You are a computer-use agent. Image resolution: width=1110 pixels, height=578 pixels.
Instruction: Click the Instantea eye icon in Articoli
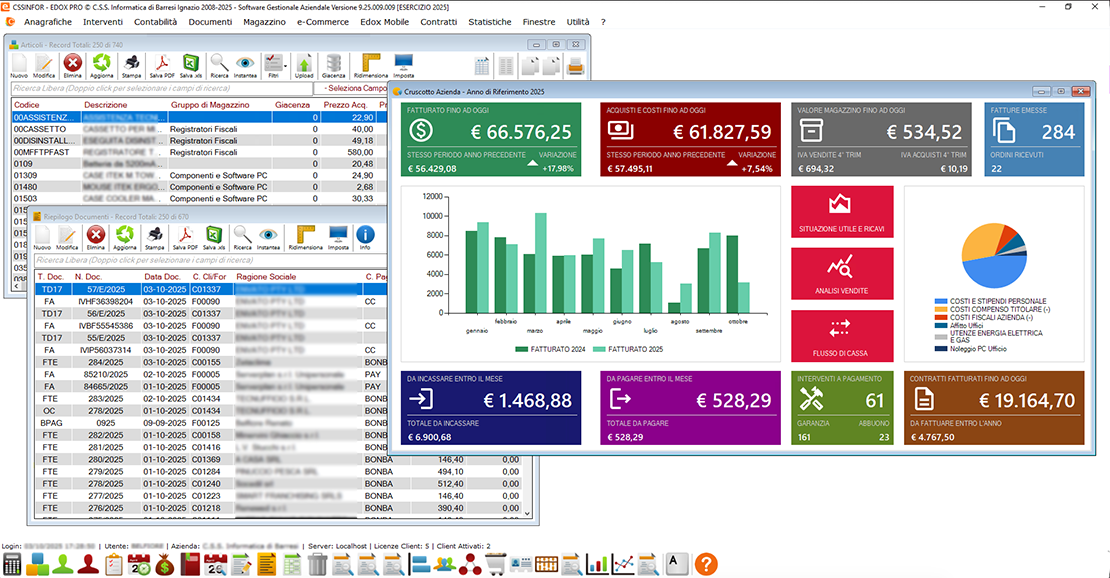pos(246,66)
